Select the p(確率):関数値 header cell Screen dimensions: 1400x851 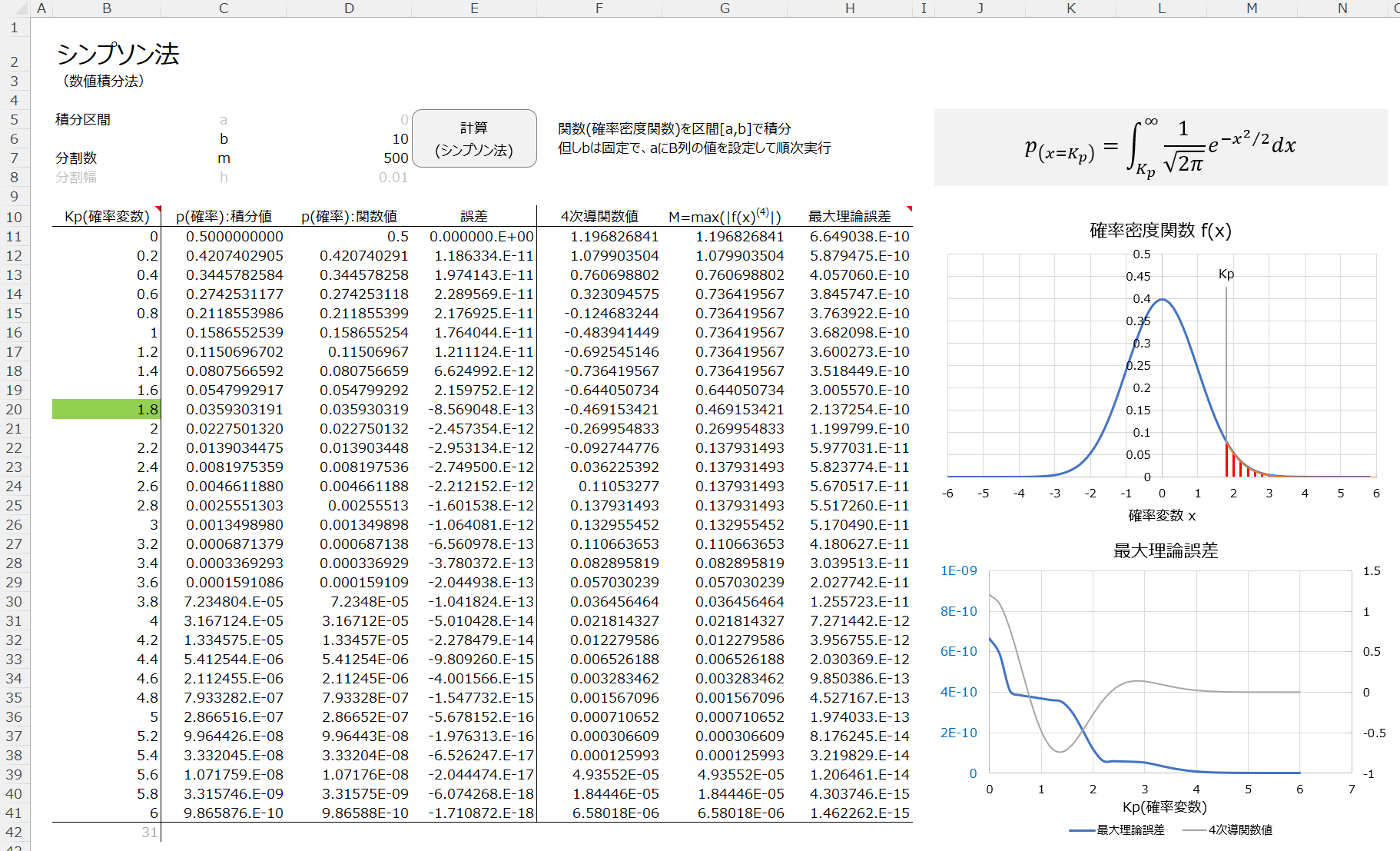[x=349, y=216]
